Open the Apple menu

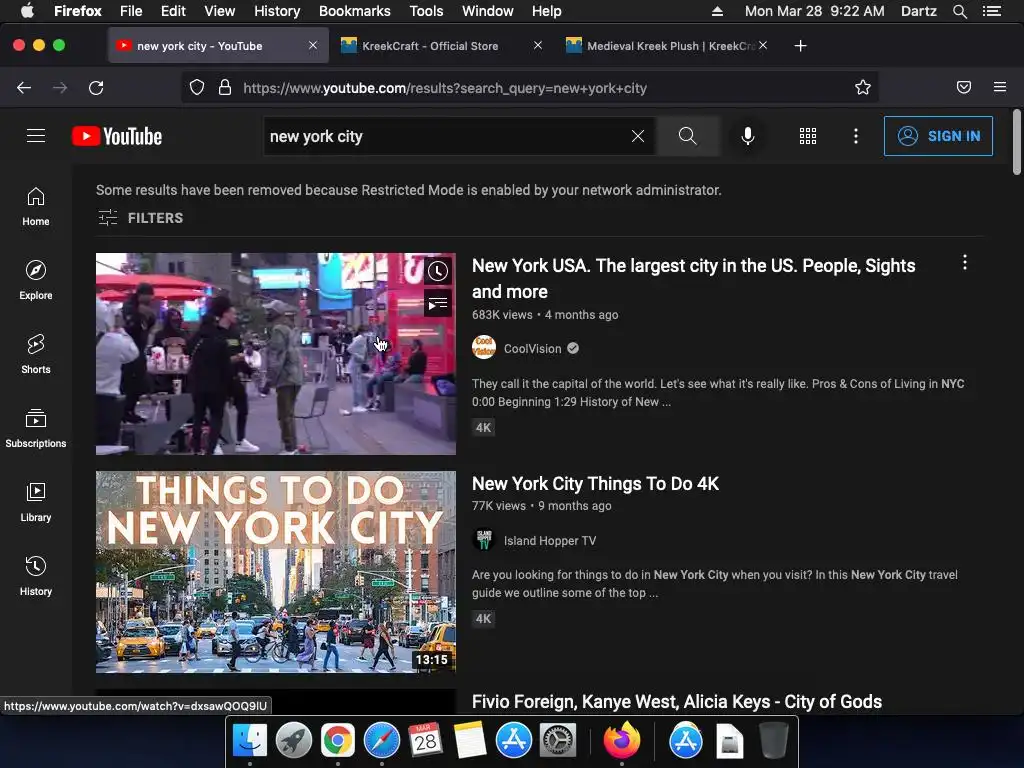coord(27,11)
